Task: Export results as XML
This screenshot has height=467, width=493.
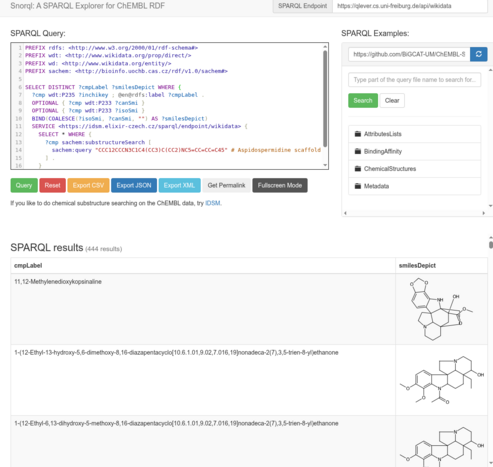Action: (x=179, y=185)
